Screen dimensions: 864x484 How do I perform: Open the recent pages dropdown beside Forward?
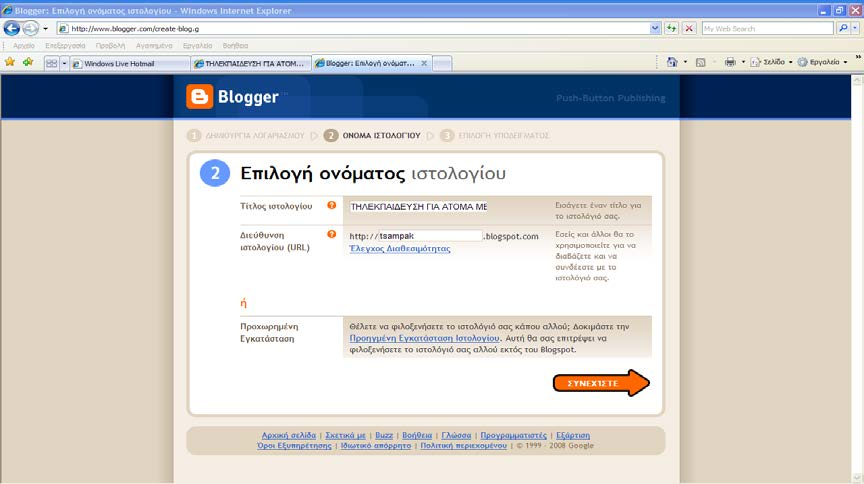[46, 29]
